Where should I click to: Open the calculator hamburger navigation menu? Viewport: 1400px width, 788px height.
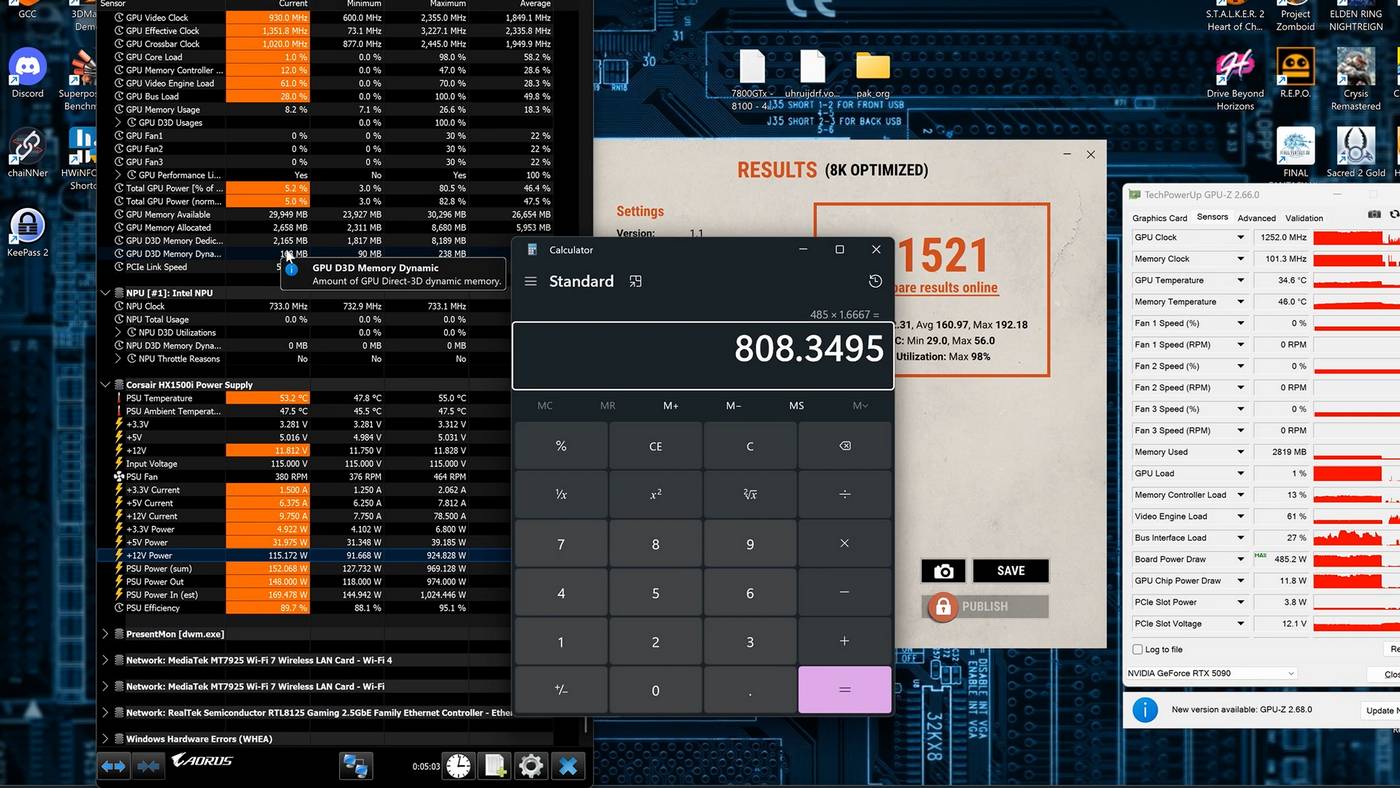(x=531, y=282)
